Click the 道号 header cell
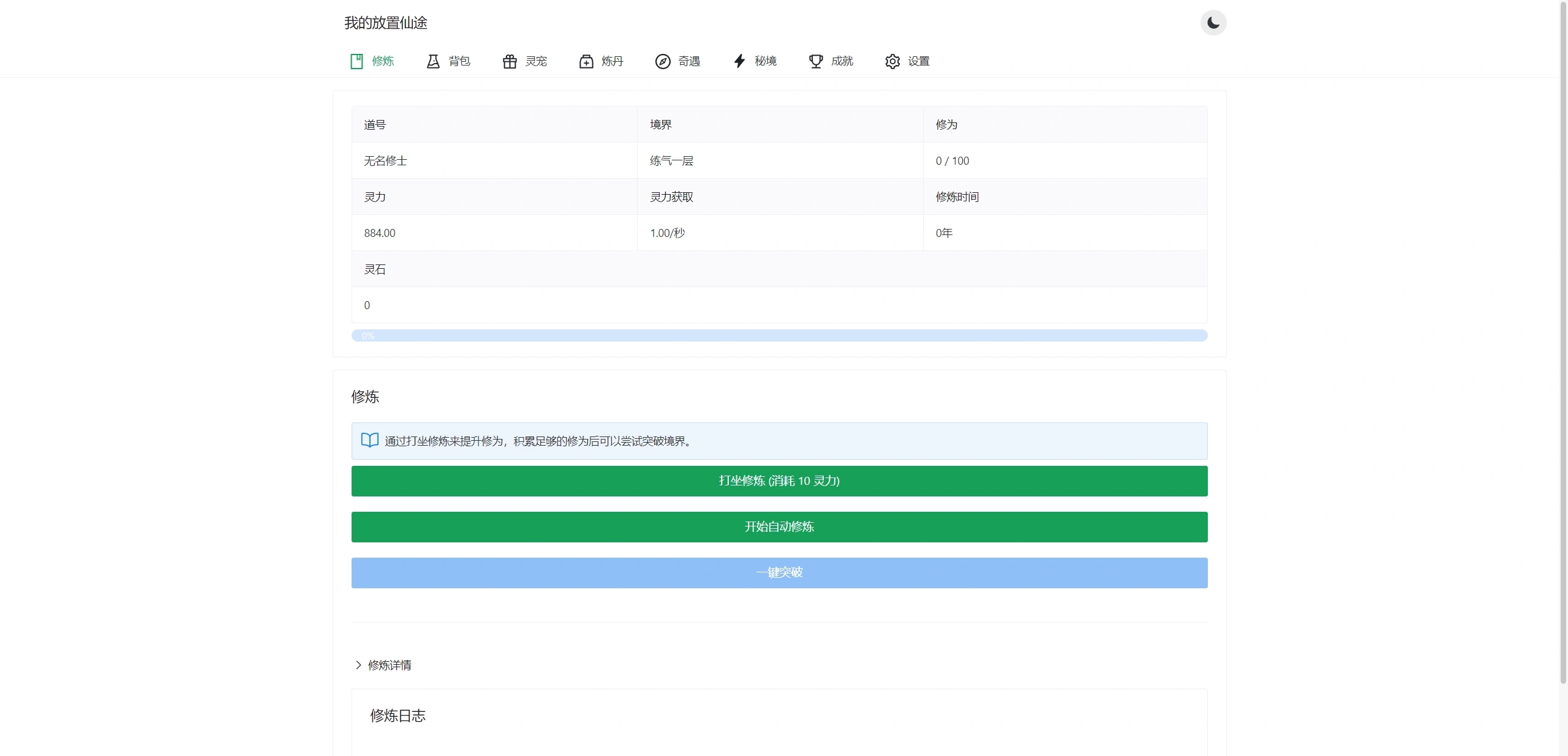Viewport: 1568px width, 756px height. click(x=494, y=124)
